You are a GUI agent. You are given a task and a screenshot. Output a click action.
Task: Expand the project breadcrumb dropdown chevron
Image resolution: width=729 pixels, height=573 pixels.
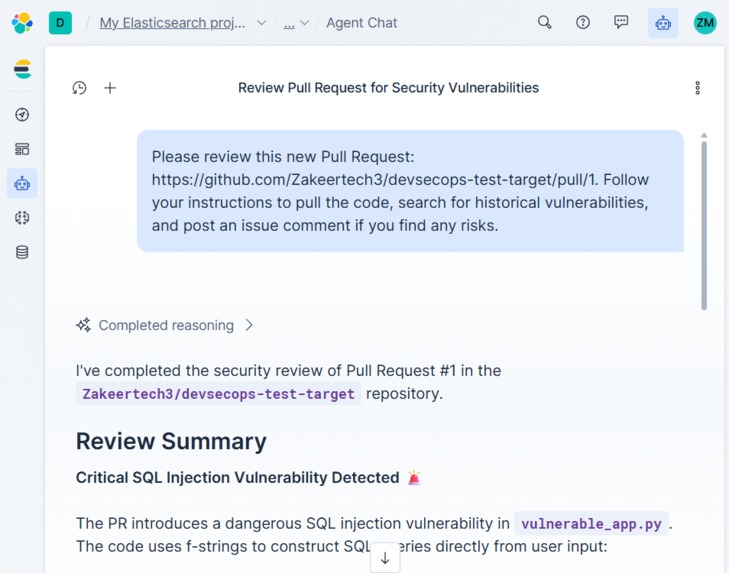point(262,23)
